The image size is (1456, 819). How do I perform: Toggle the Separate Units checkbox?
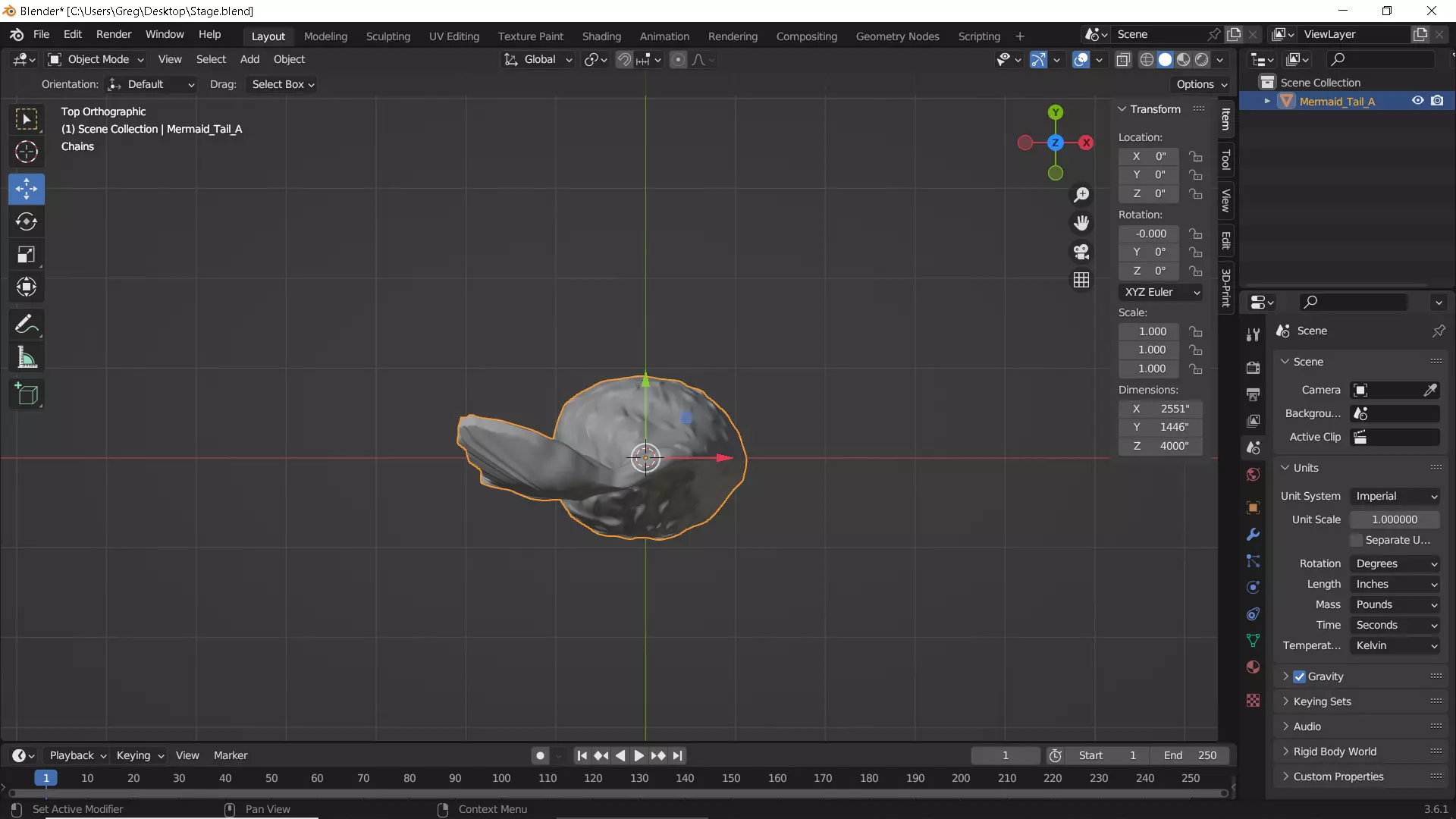tap(1356, 540)
